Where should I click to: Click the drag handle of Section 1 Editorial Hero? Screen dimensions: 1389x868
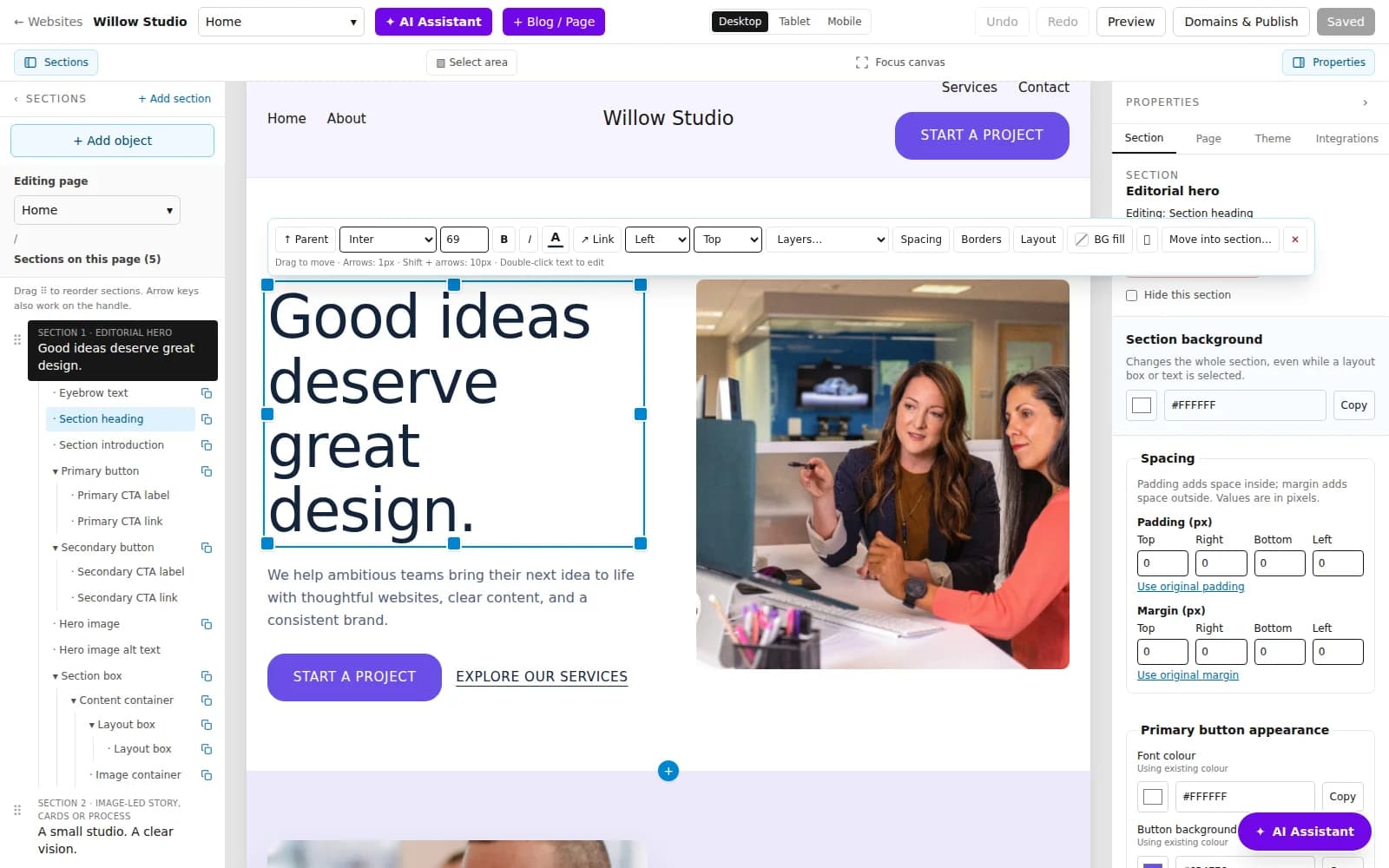[17, 339]
